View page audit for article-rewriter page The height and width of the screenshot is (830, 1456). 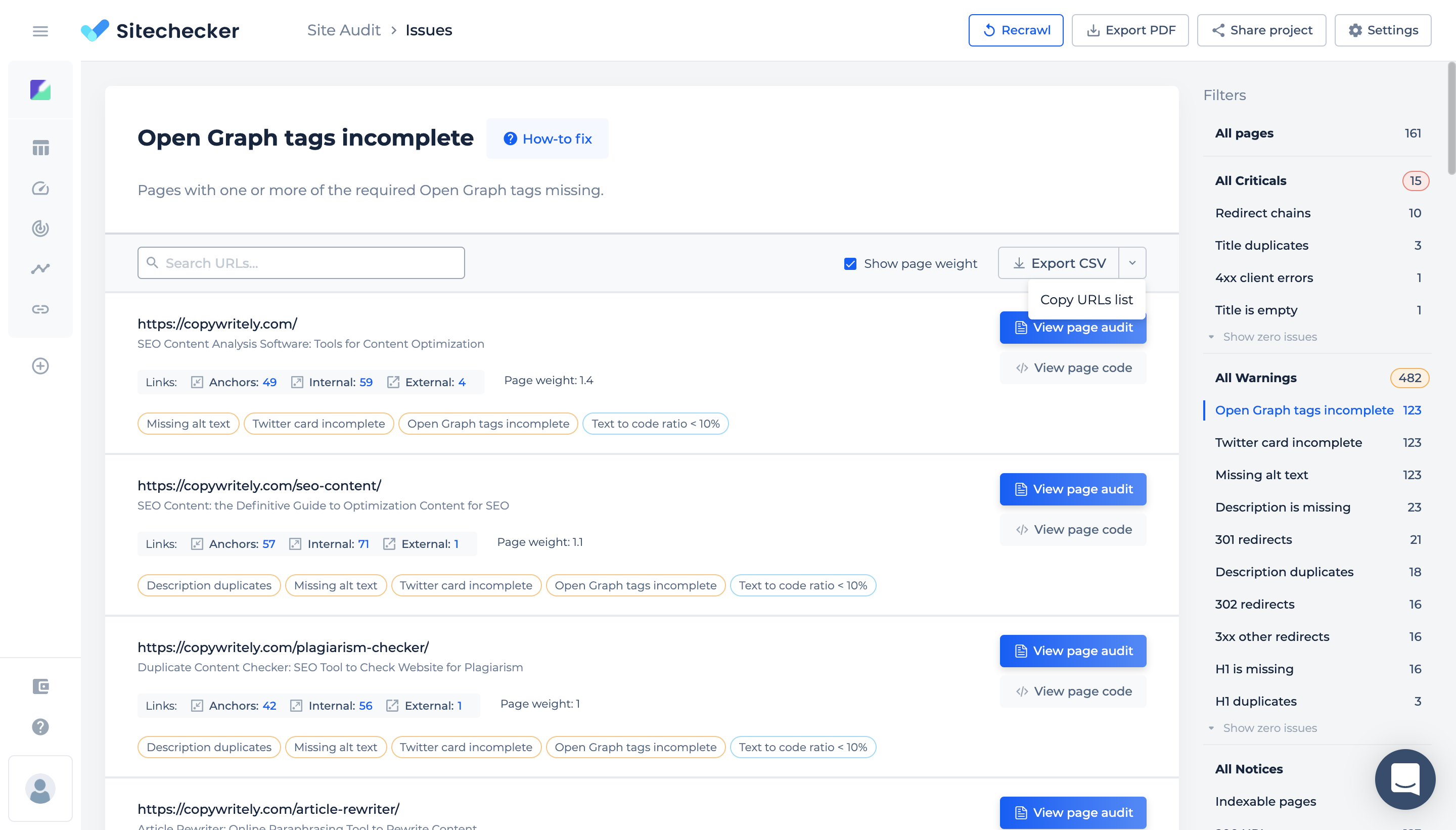[1073, 813]
